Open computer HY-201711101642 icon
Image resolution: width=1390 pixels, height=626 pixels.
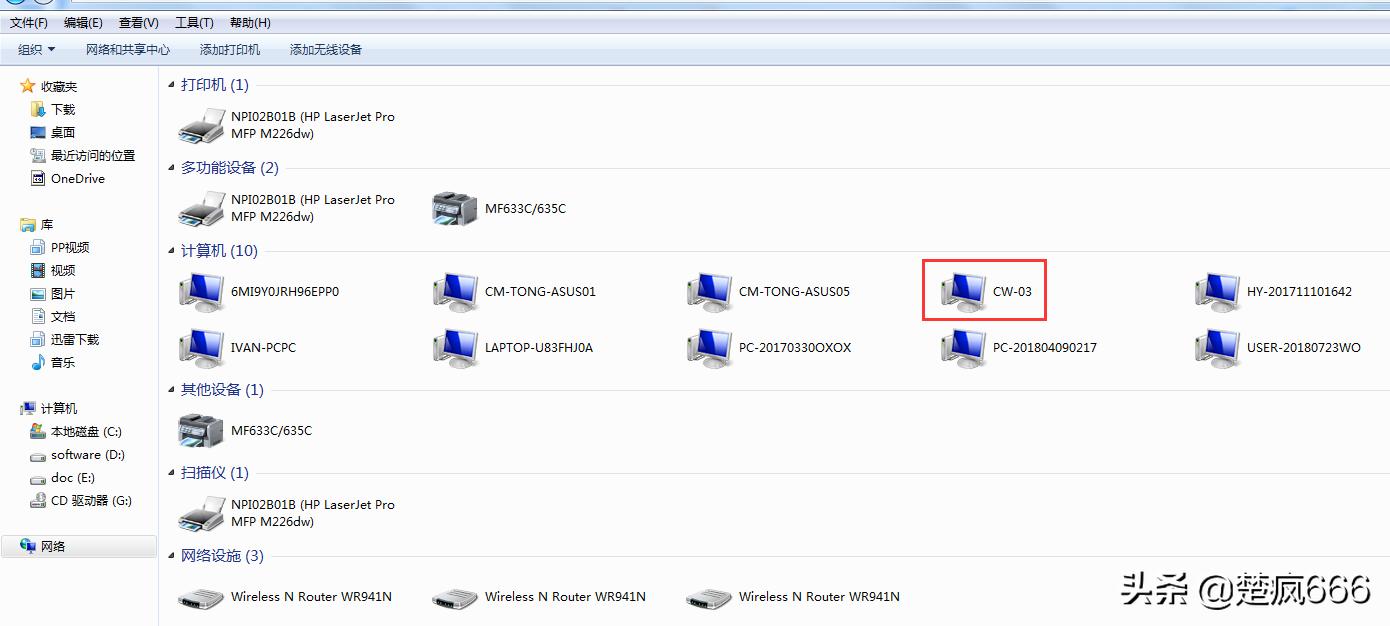click(1217, 292)
